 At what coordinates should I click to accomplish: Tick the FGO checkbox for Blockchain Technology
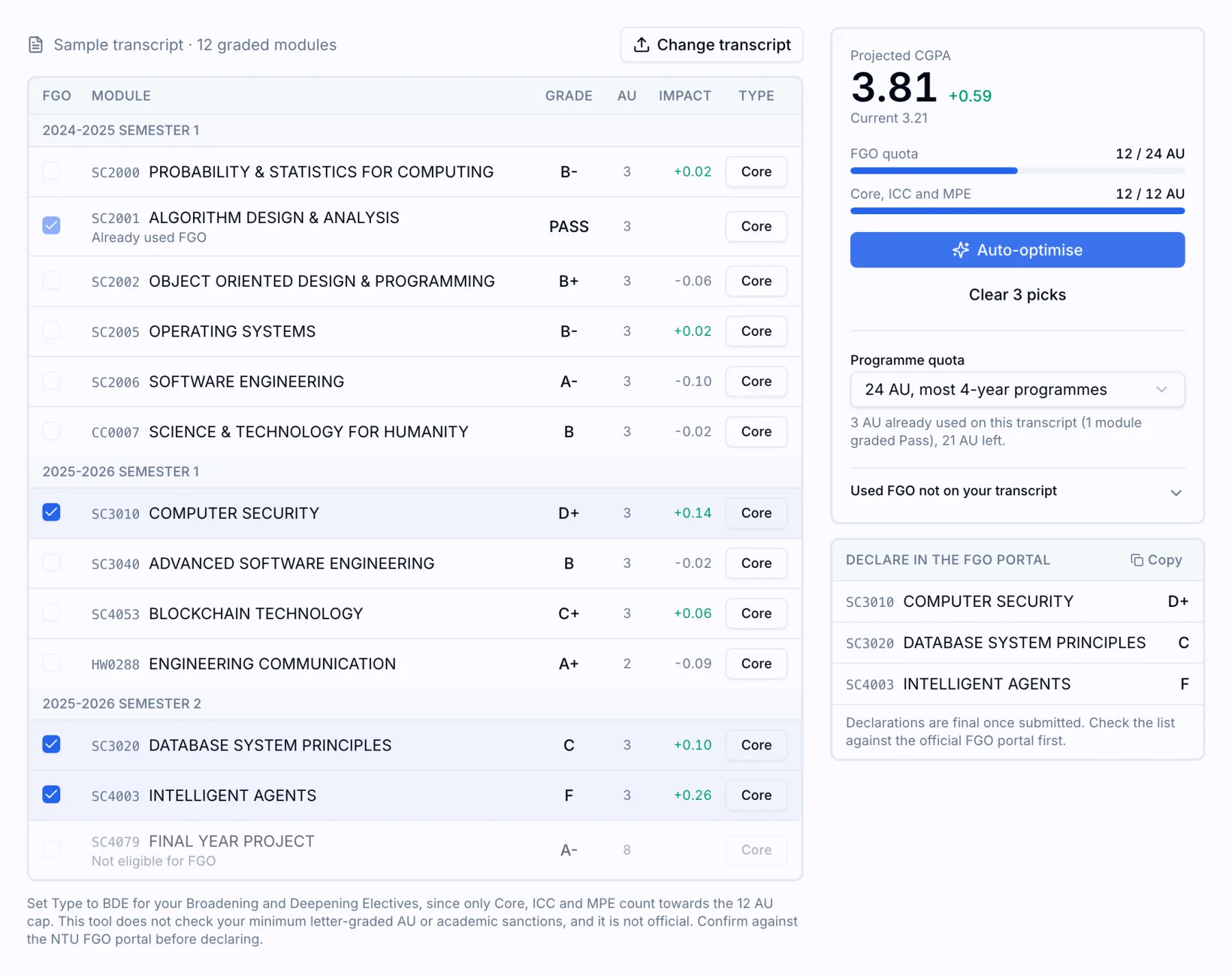click(51, 613)
